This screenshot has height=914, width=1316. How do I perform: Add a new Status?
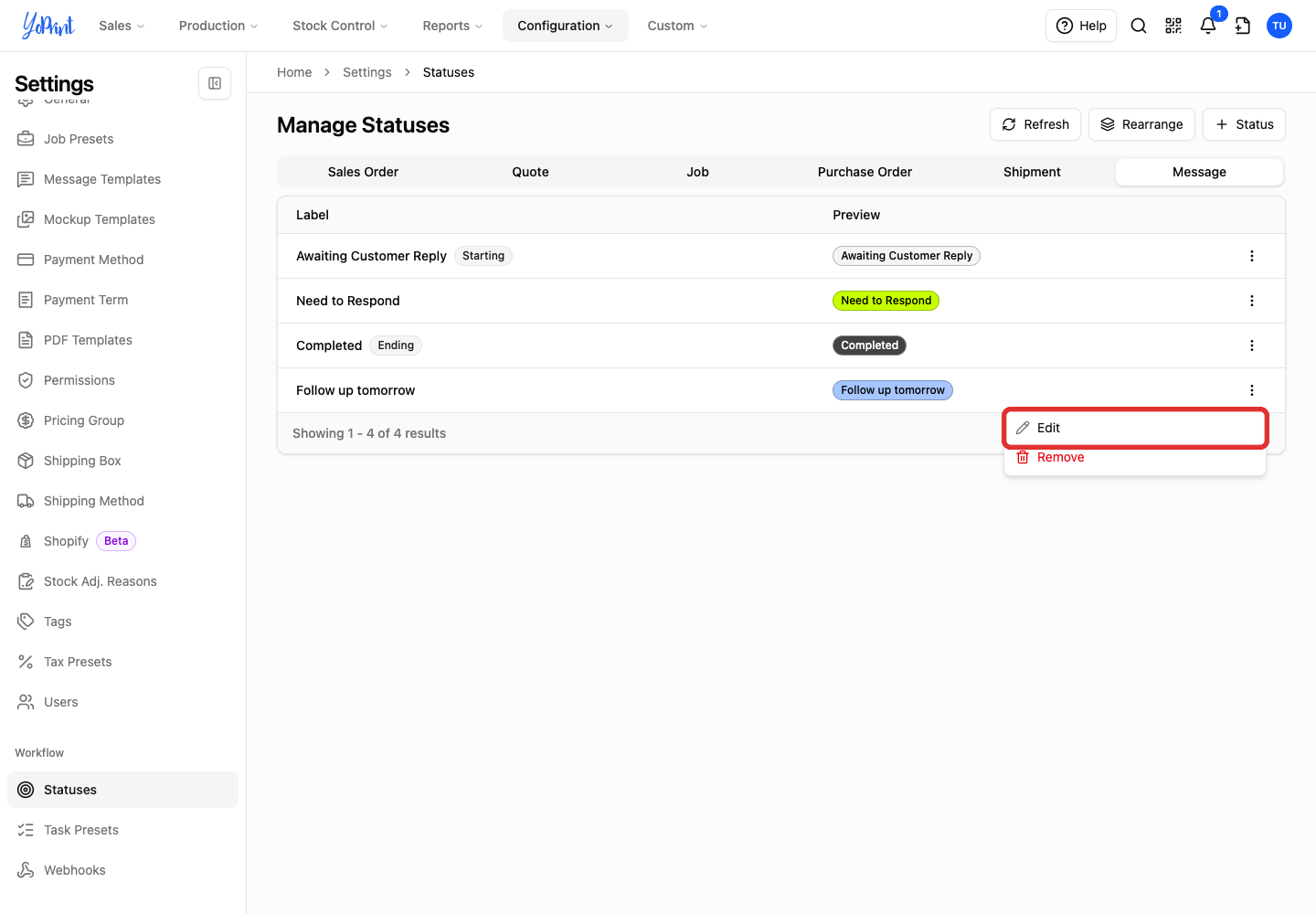pos(1244,124)
